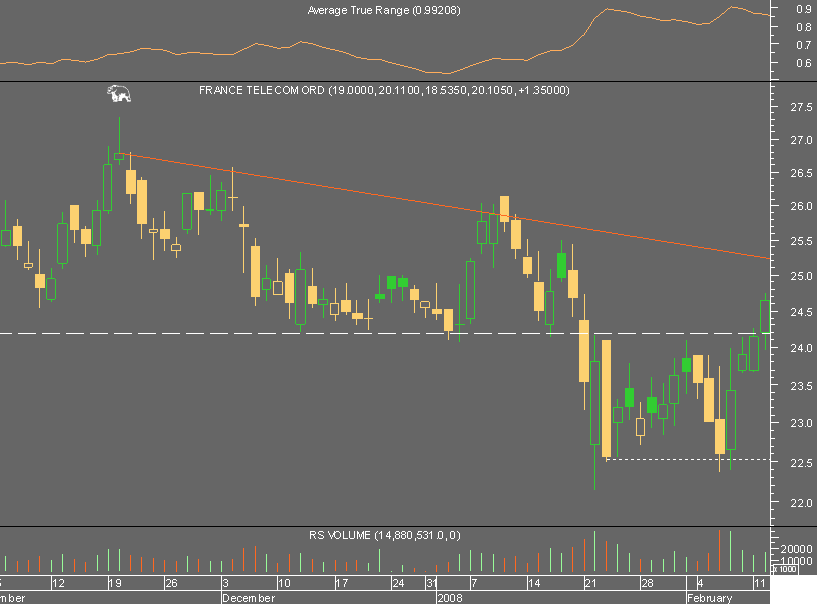Click the 26.0 price axis label
Image resolution: width=817 pixels, height=604 pixels.
point(801,206)
